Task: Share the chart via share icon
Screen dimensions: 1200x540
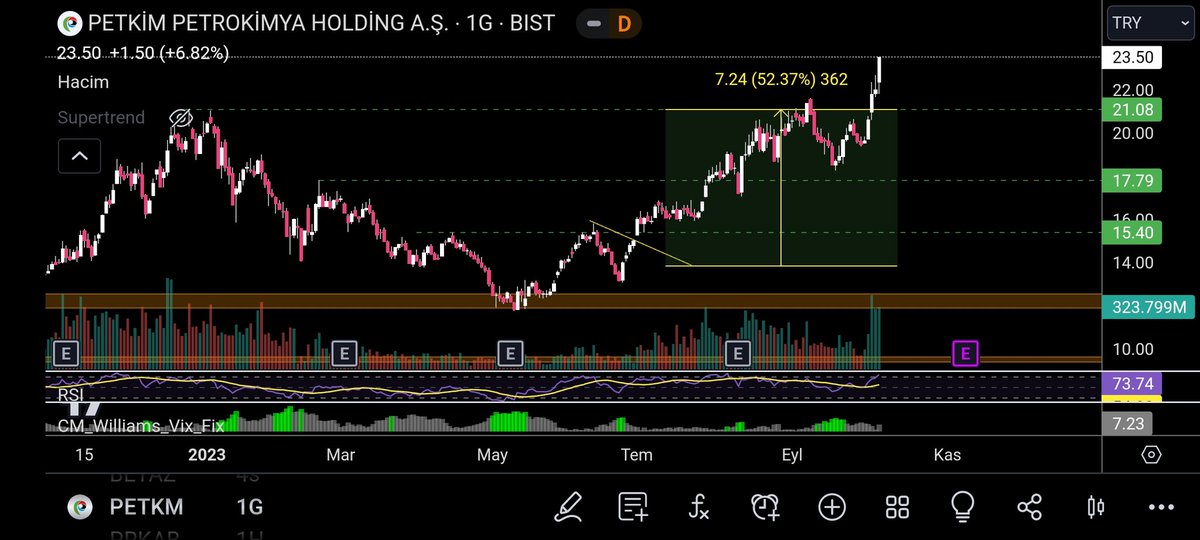Action: [x=1029, y=506]
